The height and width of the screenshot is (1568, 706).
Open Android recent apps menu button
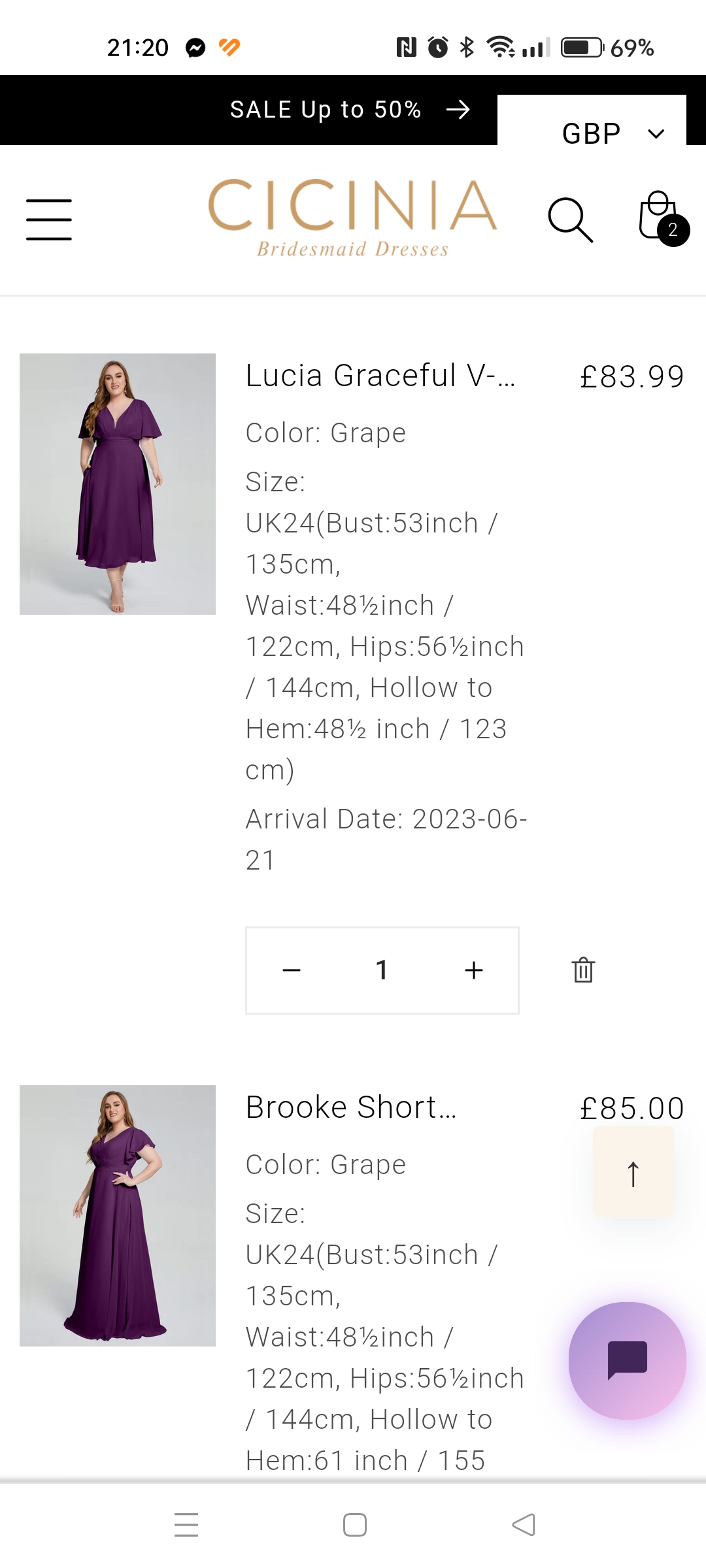pos(186,1525)
